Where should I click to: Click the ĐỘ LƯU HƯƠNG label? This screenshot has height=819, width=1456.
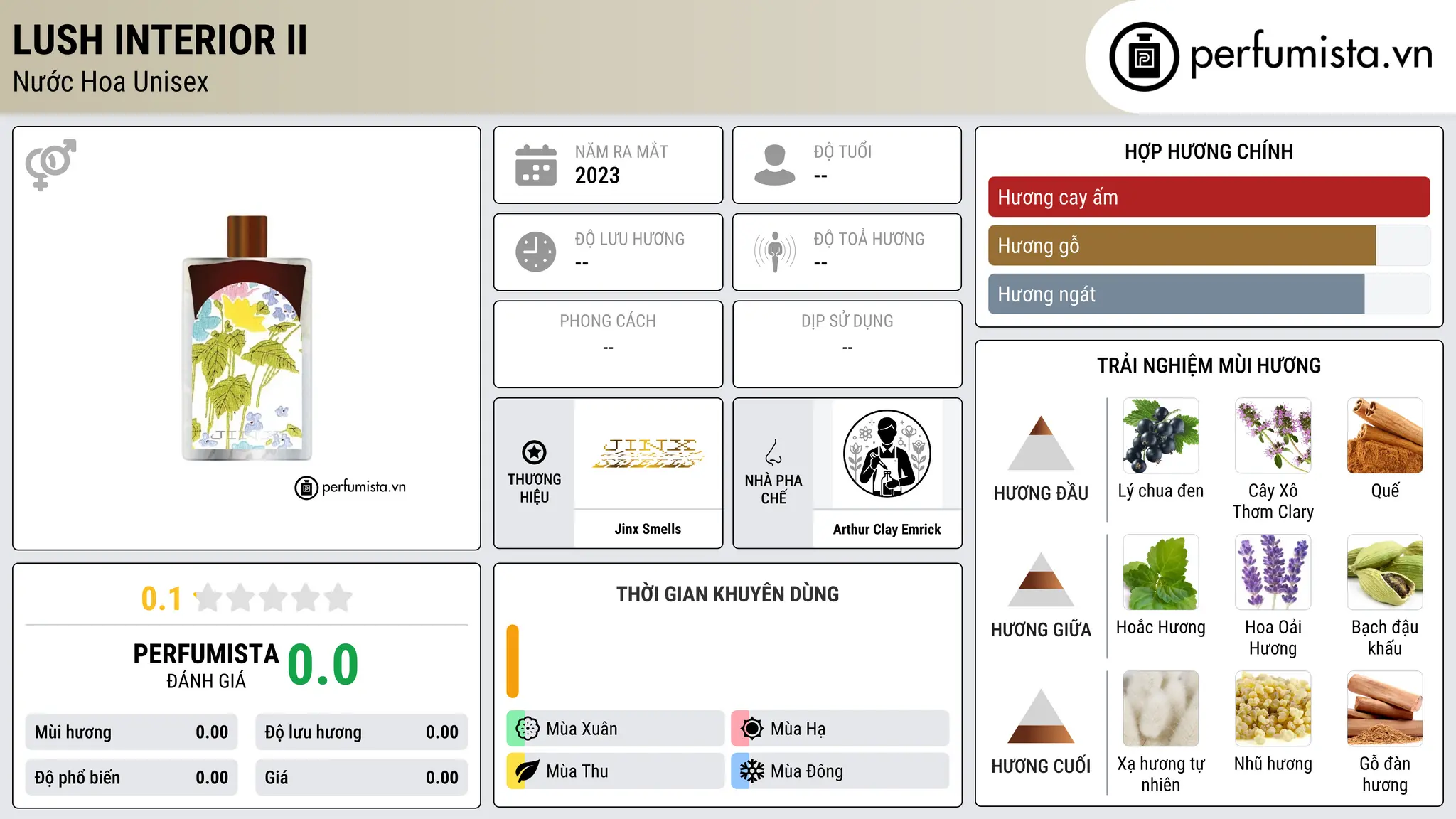[630, 239]
